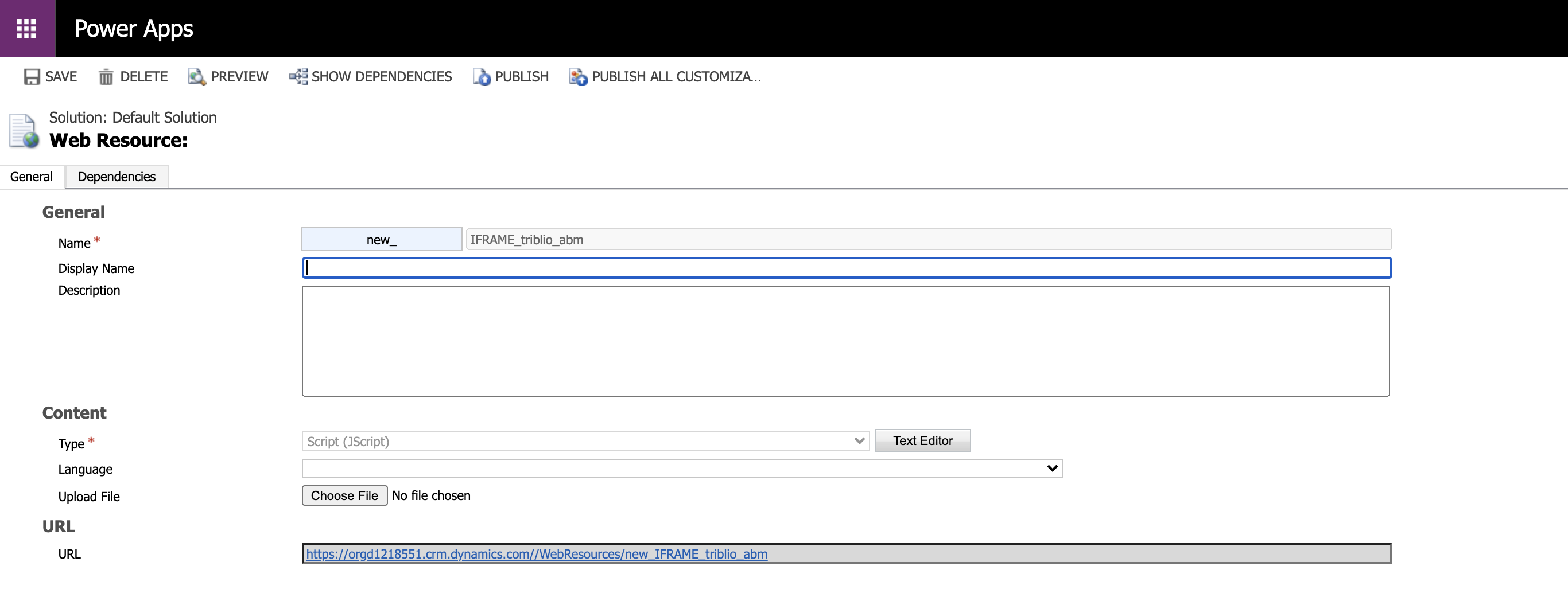Image resolution: width=1568 pixels, height=601 pixels.
Task: Click the 'Display Name' label
Action: click(96, 268)
